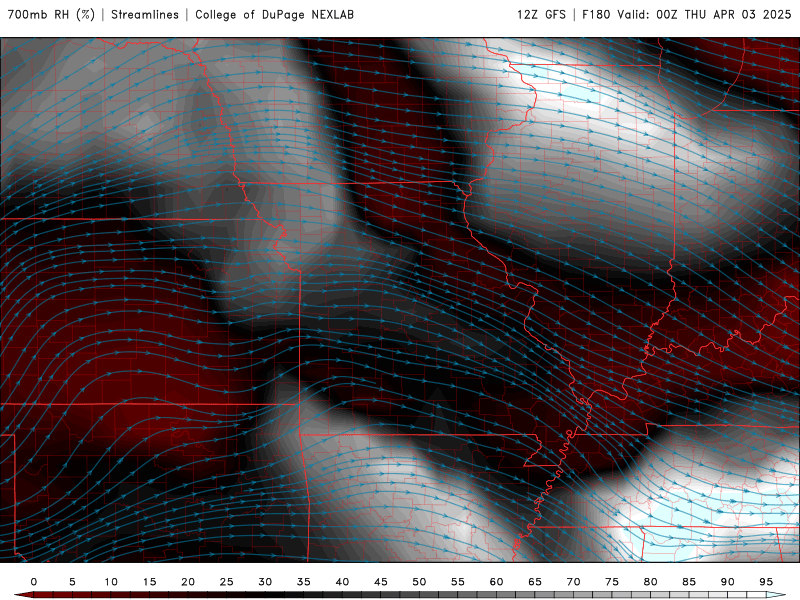Screen dimensions: 800x600
Task: Click the 0 value on color scale
Action: [34, 582]
